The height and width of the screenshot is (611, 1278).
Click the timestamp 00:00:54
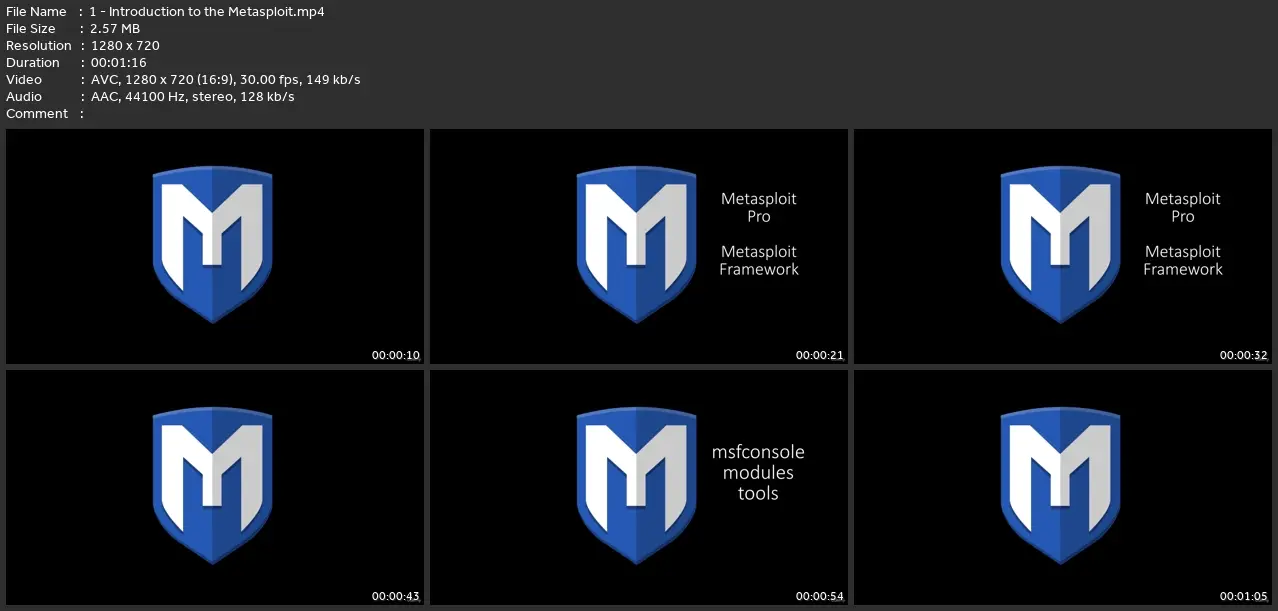[820, 596]
